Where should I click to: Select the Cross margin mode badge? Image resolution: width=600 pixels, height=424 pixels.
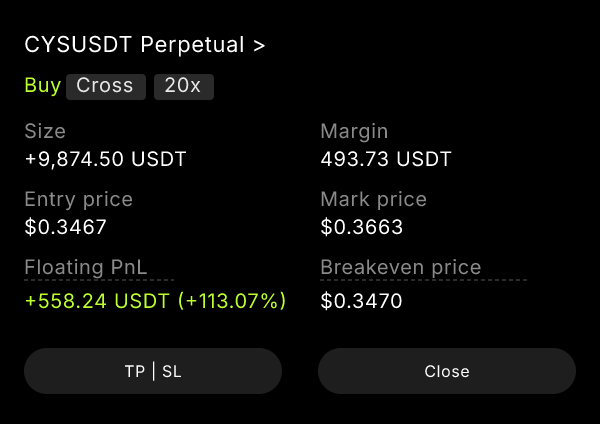tap(106, 87)
